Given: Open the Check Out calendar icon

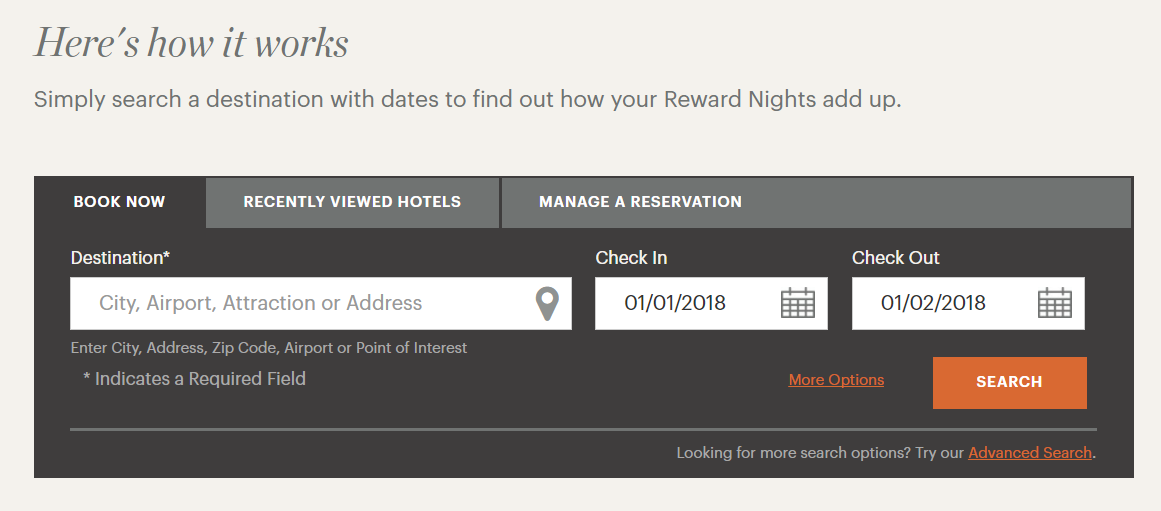Looking at the screenshot, I should 1054,303.
